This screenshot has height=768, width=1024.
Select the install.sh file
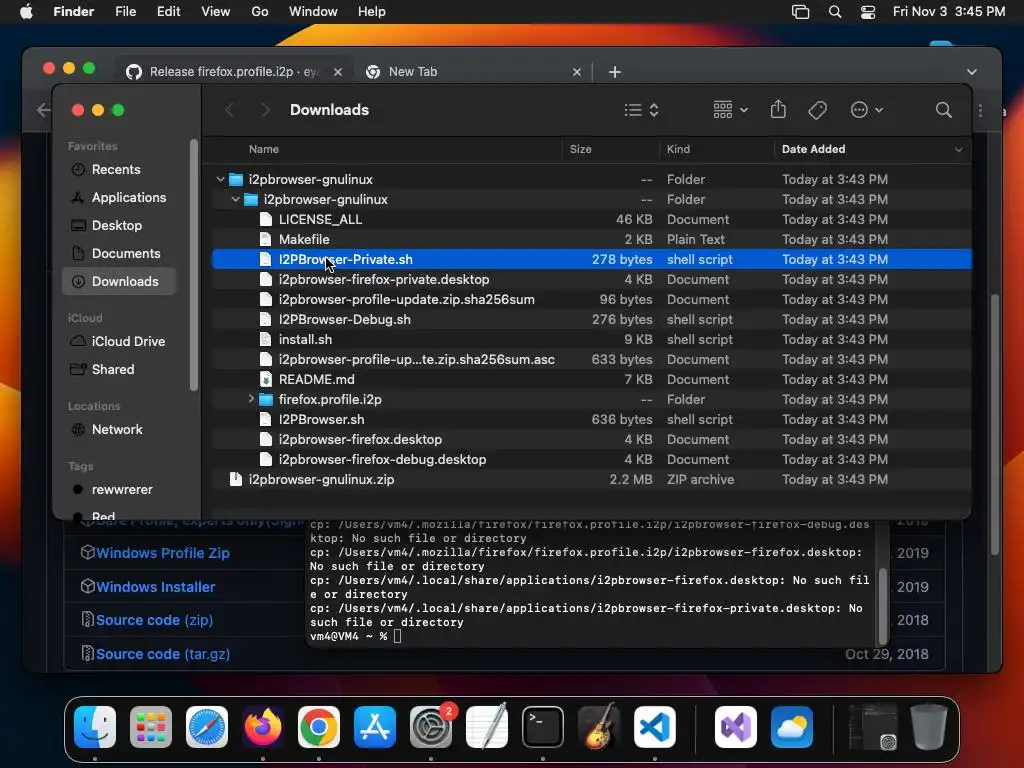click(592, 339)
